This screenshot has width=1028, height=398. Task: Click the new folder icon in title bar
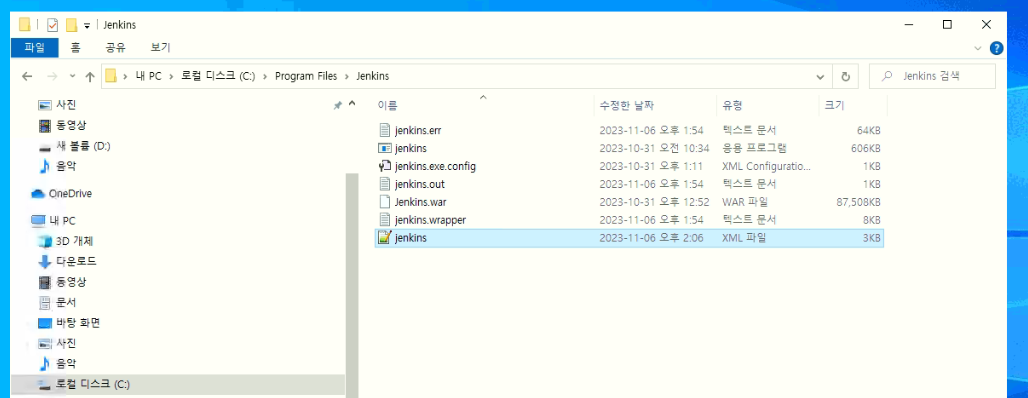click(71, 25)
